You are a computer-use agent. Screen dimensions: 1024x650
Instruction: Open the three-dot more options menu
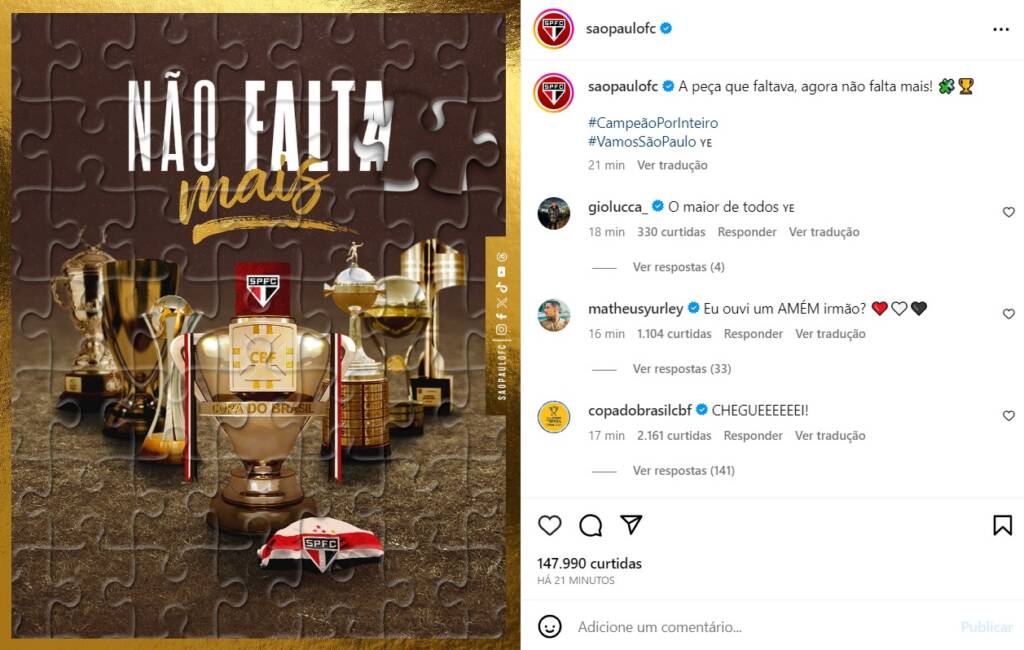click(x=1000, y=29)
